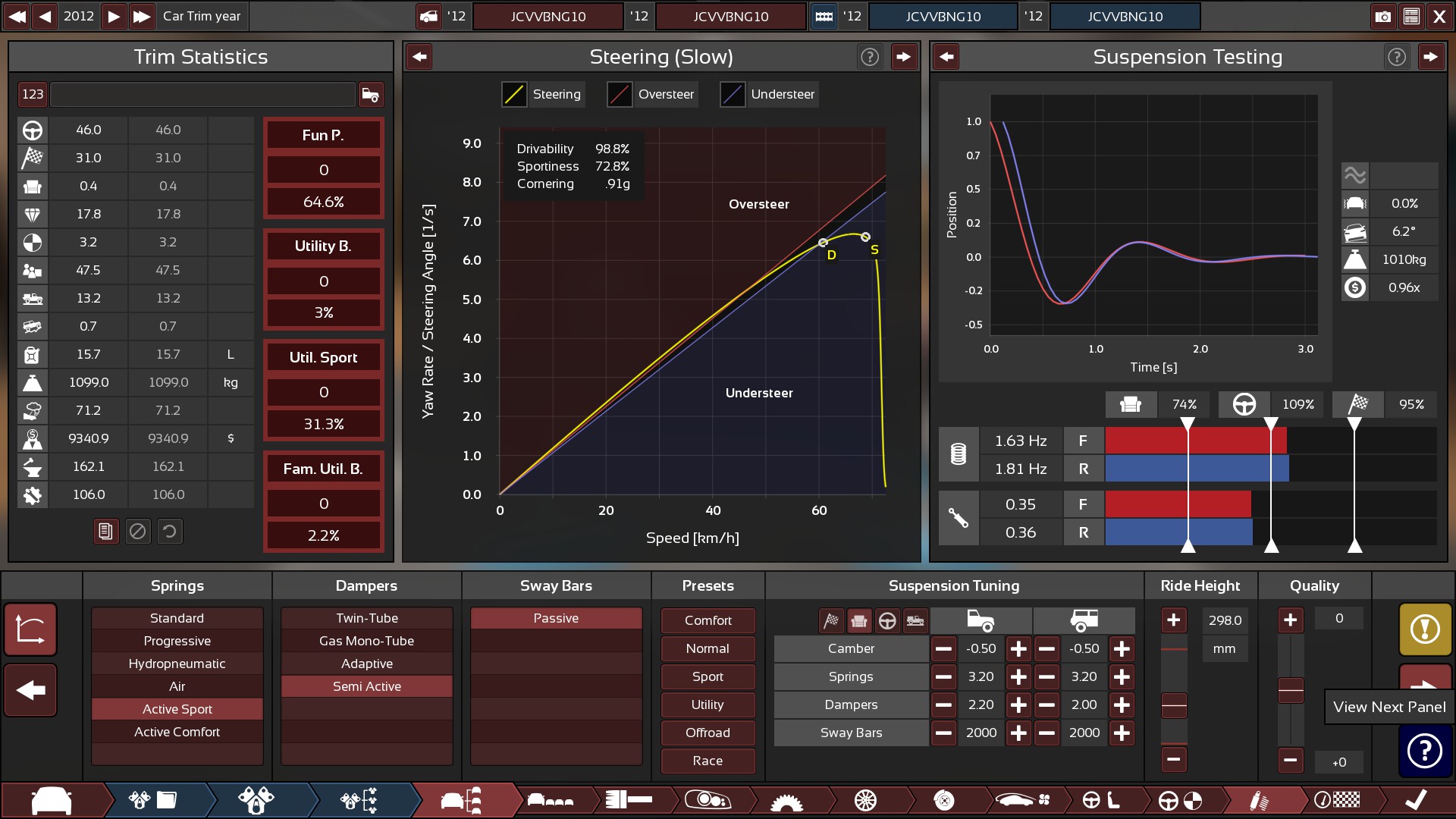Click the large blue help question icon
Image resolution: width=1456 pixels, height=819 pixels.
[1425, 752]
